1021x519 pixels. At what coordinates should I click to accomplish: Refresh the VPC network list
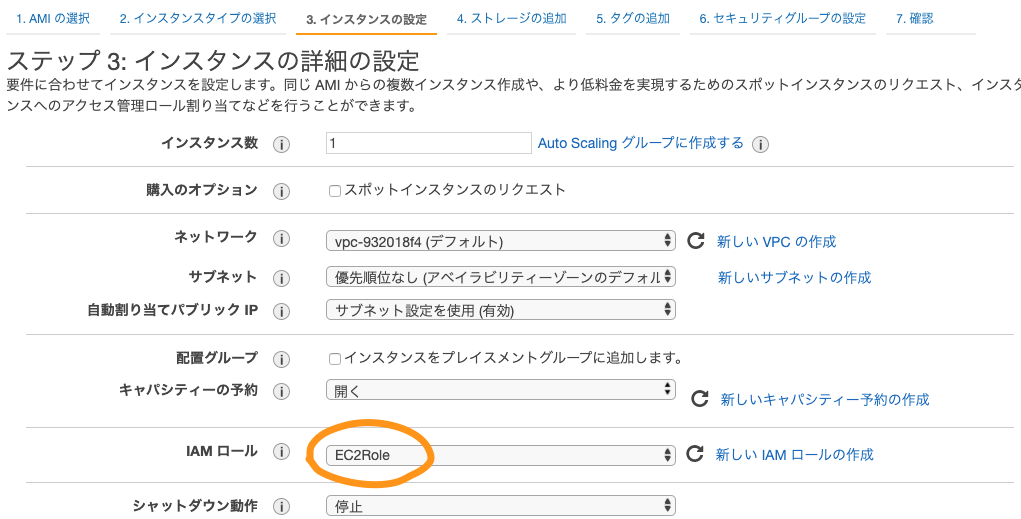pos(695,241)
